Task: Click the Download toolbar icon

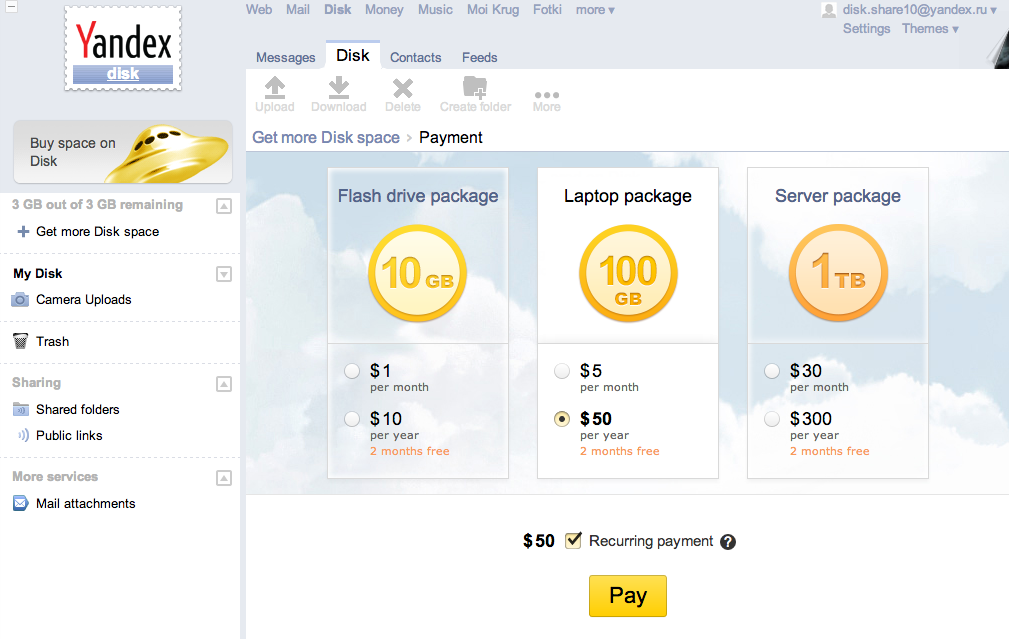Action: click(x=338, y=88)
